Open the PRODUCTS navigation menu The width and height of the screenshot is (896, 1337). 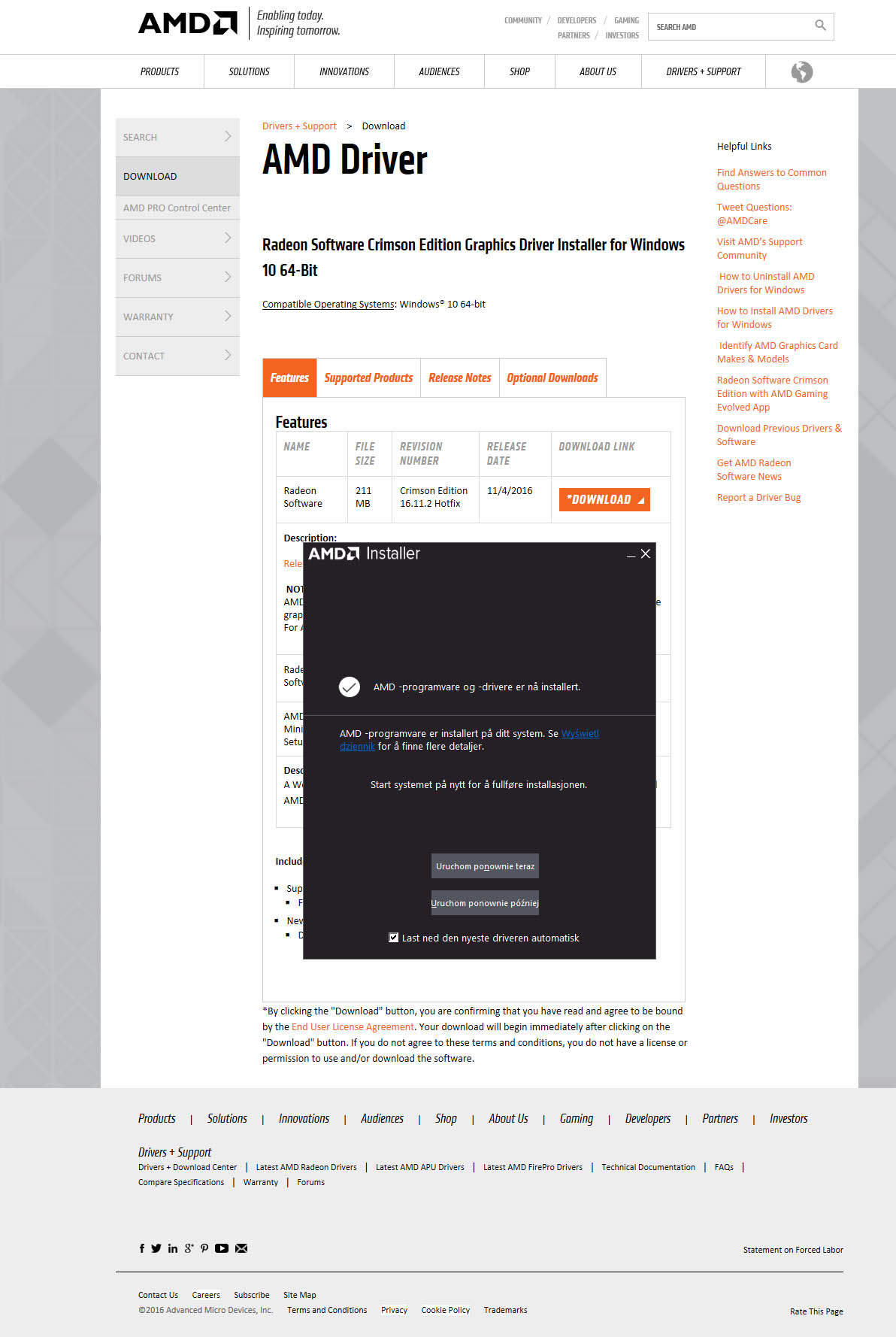coord(159,71)
